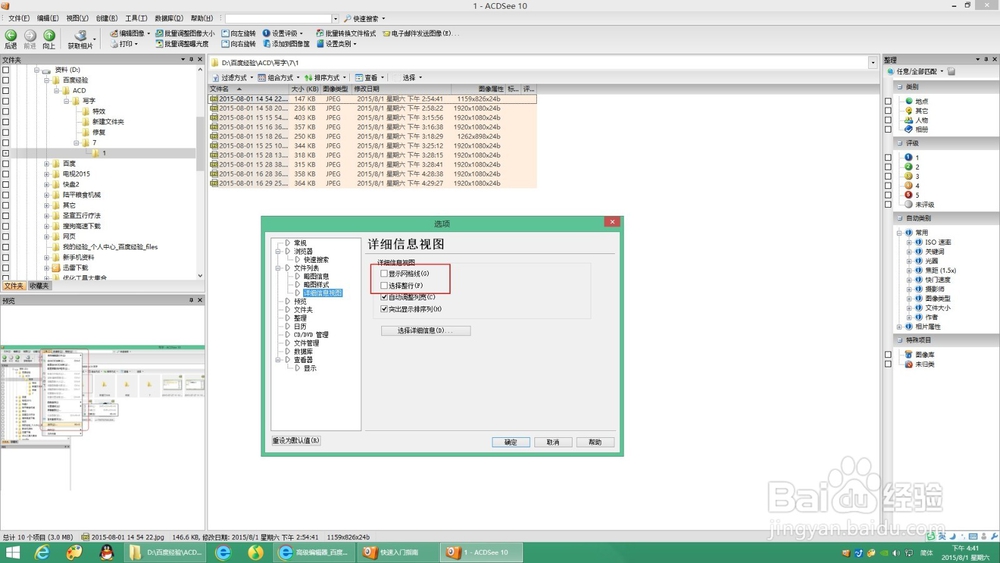This screenshot has height=563, width=1000.
Task: Tick the Uncategorized (未归类) checkbox
Action: pyautogui.click(x=888, y=364)
